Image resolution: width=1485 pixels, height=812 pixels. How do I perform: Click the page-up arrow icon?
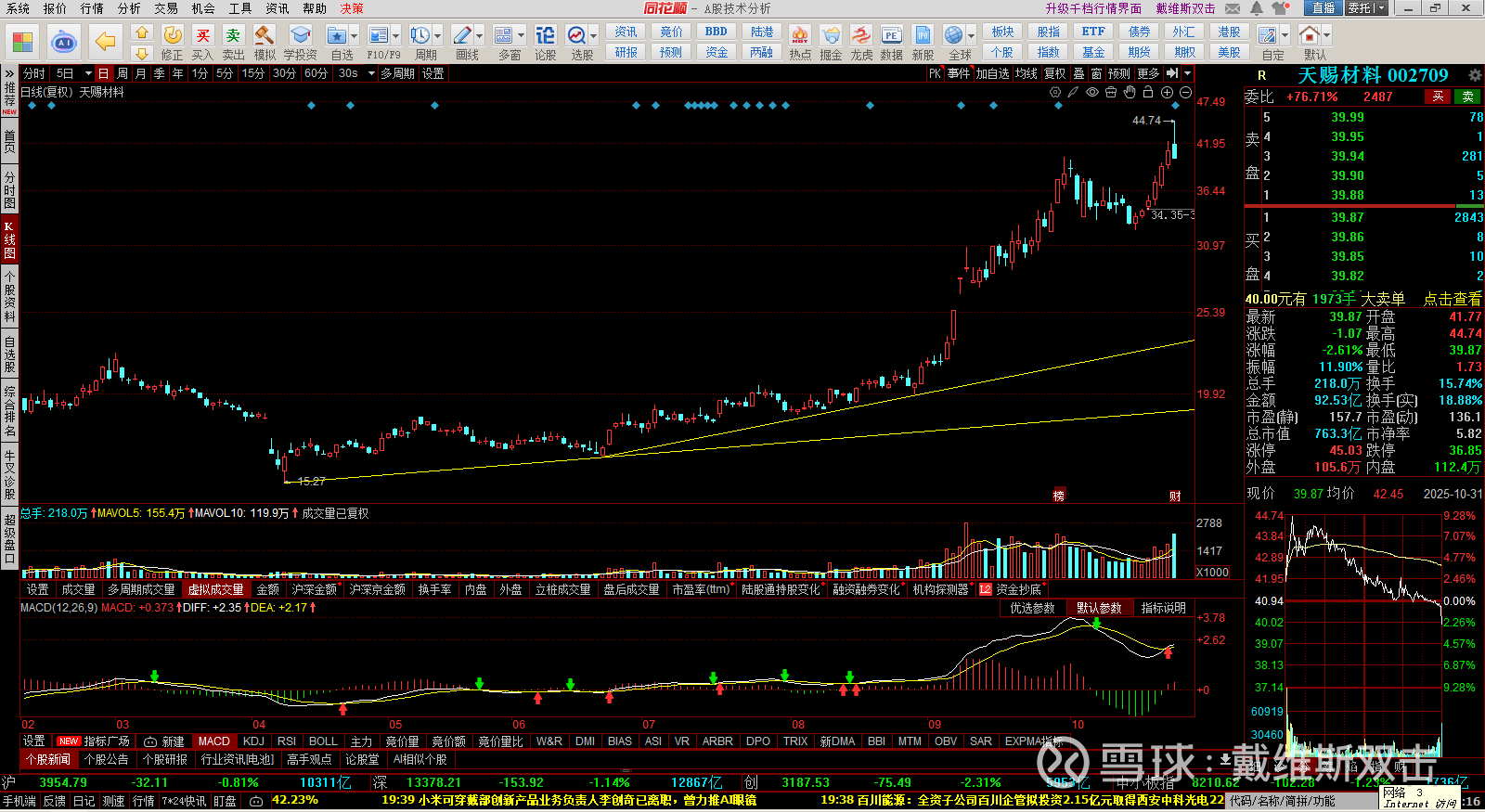tap(141, 32)
